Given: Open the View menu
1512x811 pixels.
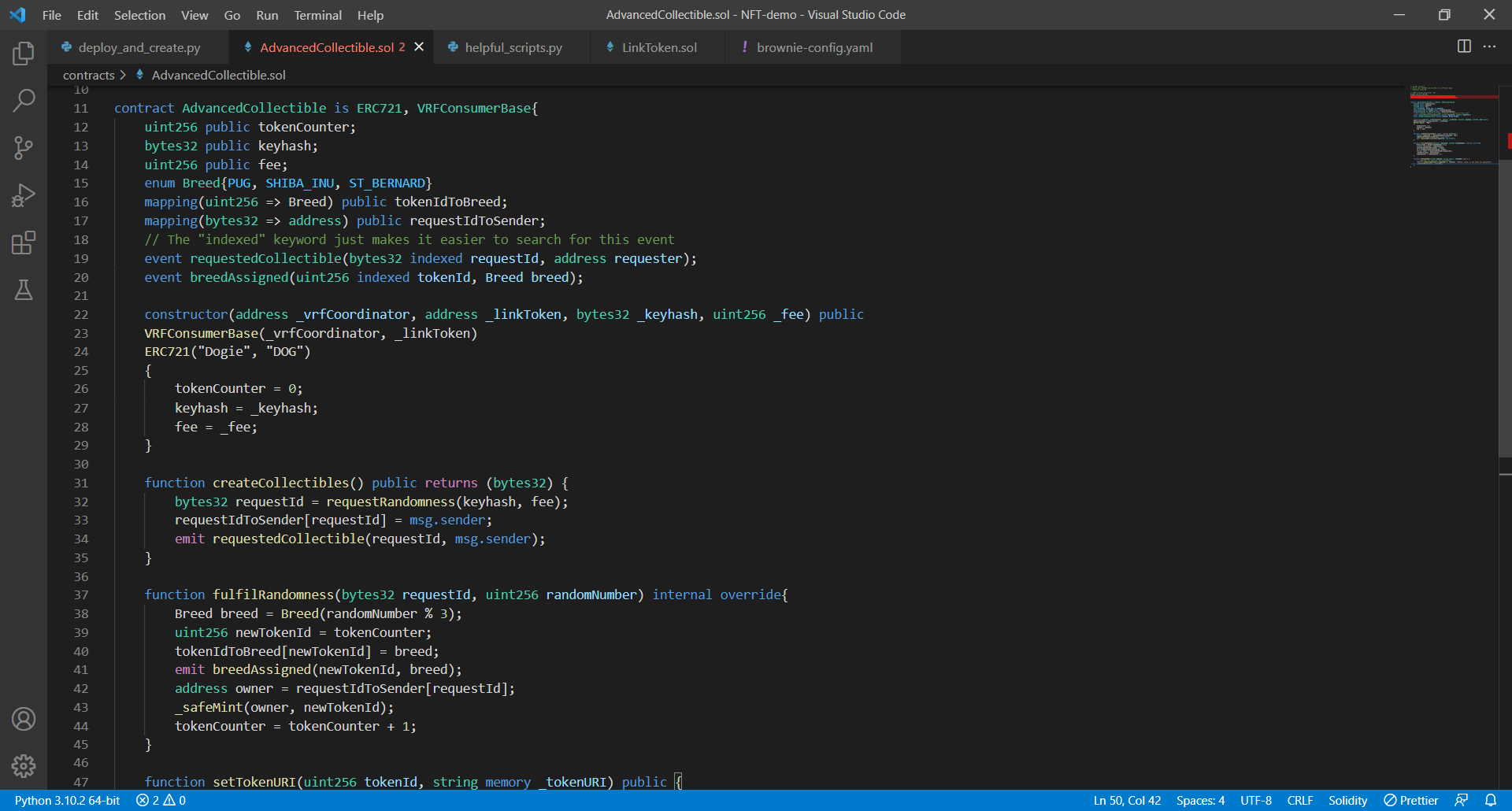Looking at the screenshot, I should pyautogui.click(x=195, y=15).
